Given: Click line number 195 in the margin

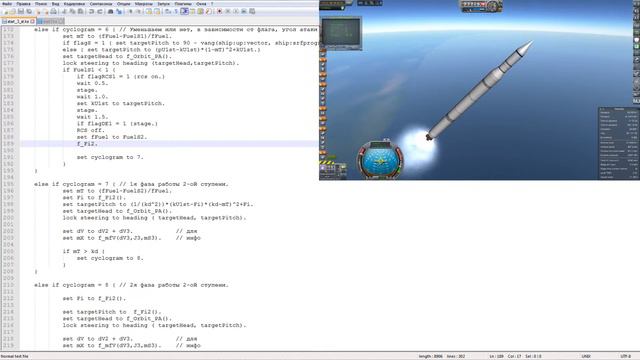Looking at the screenshot, I should 9,184.
